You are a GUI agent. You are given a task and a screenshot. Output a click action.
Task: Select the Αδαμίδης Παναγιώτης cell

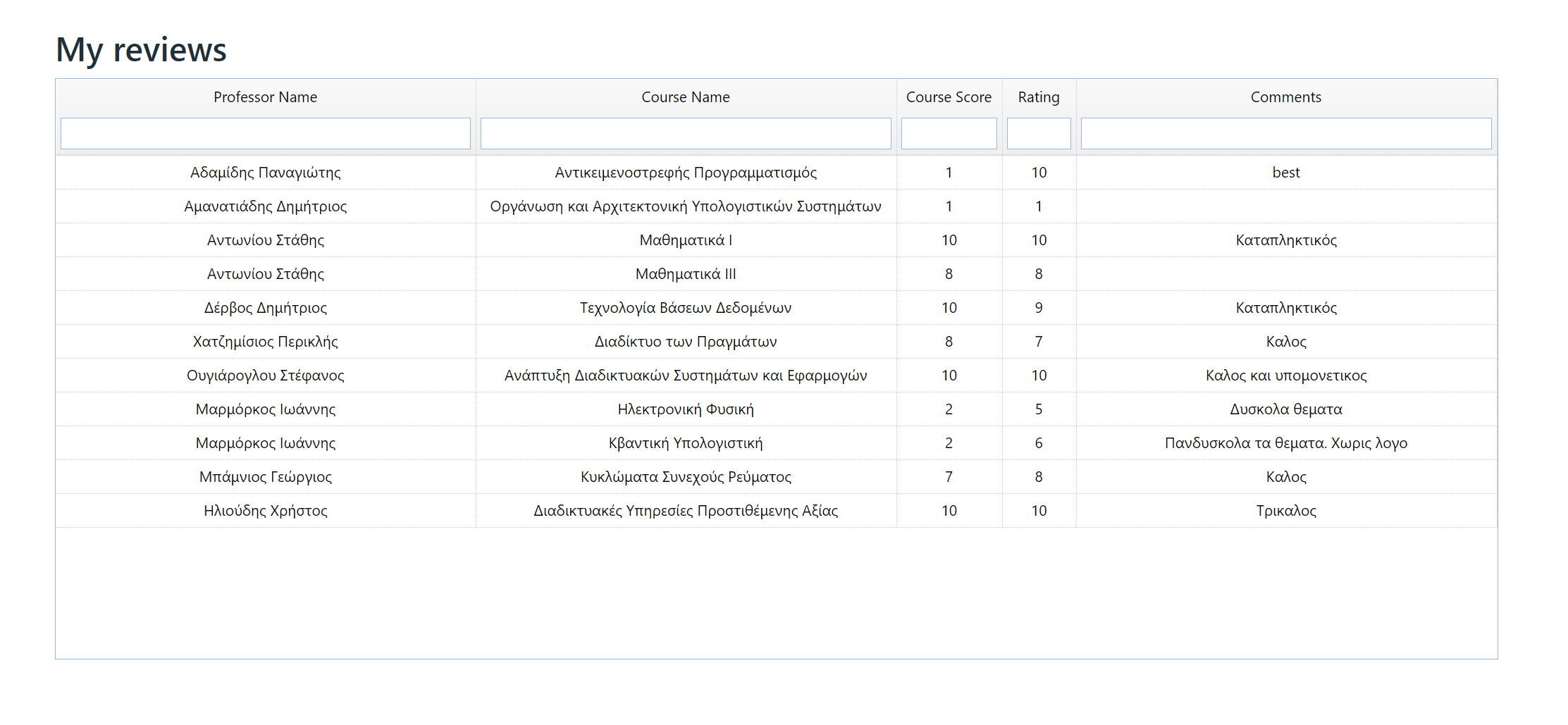click(x=266, y=173)
